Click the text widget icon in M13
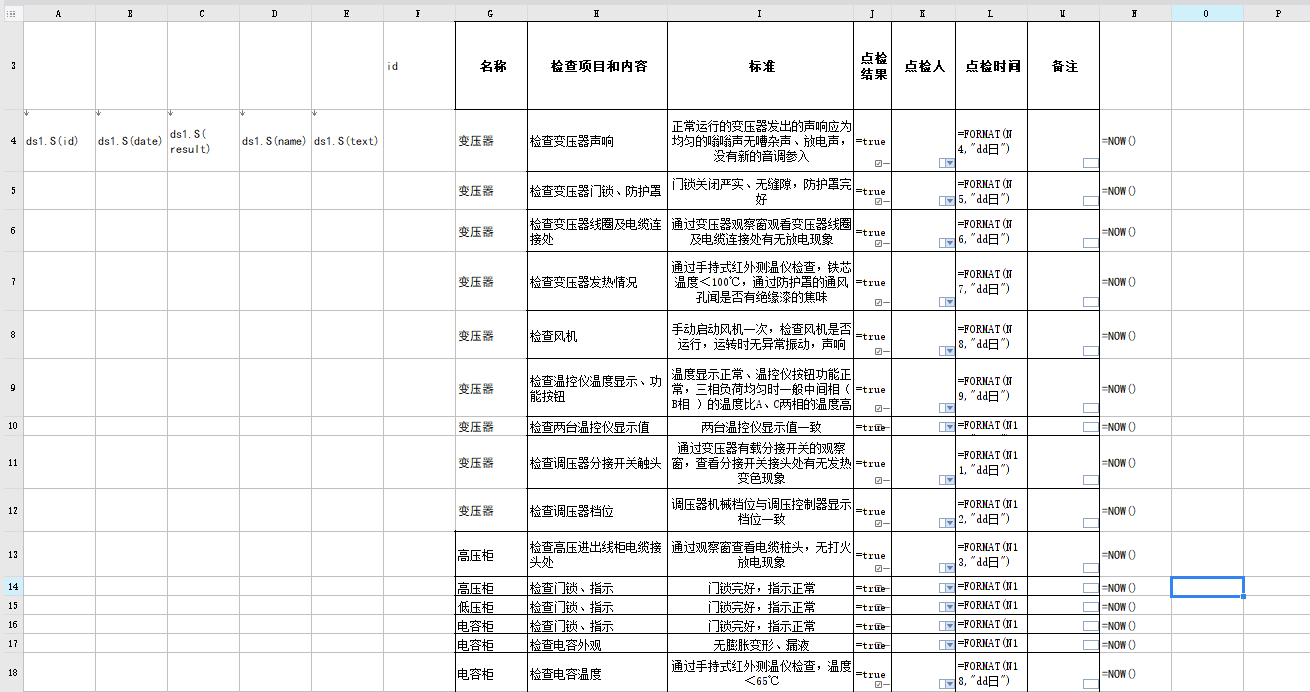 point(1090,569)
